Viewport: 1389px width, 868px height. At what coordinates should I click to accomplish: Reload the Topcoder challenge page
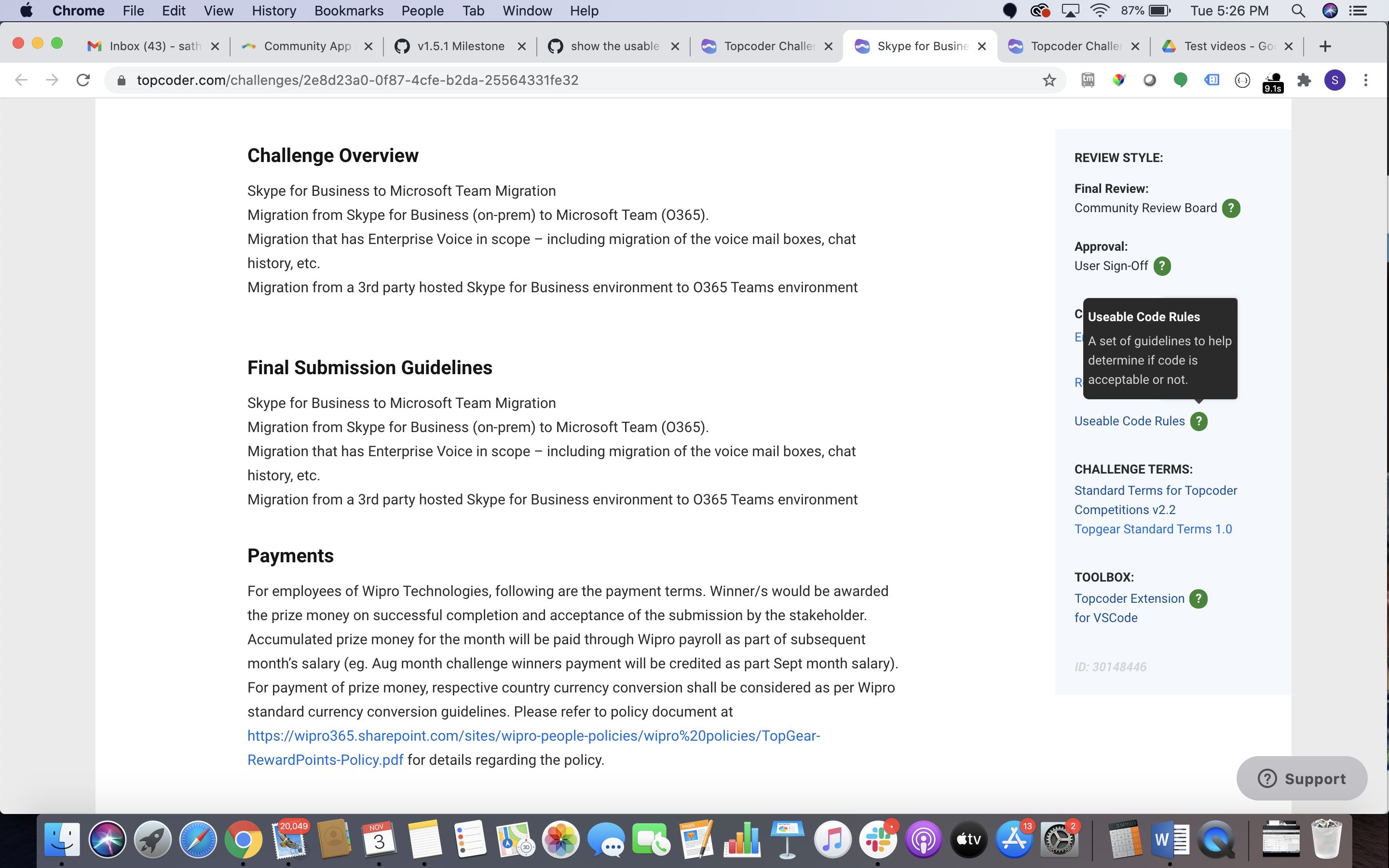tap(83, 80)
